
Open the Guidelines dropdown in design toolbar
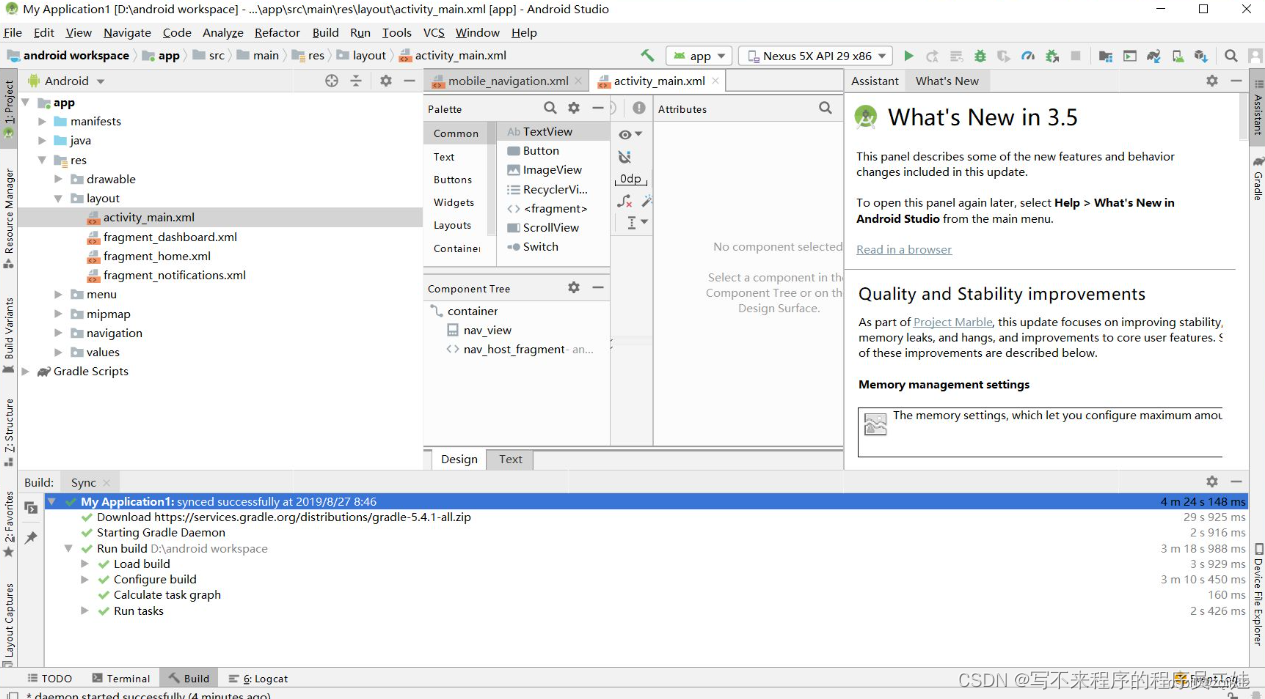[x=637, y=223]
